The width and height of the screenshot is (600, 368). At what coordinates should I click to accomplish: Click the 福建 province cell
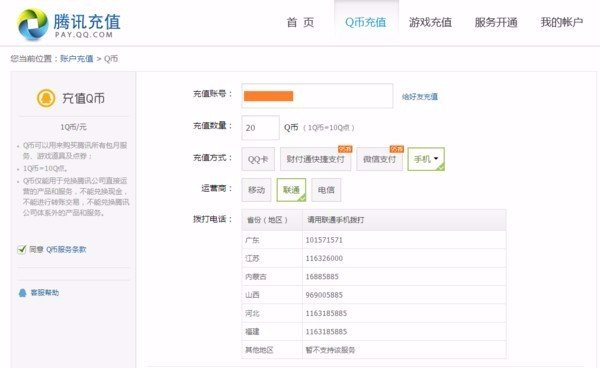click(x=272, y=332)
